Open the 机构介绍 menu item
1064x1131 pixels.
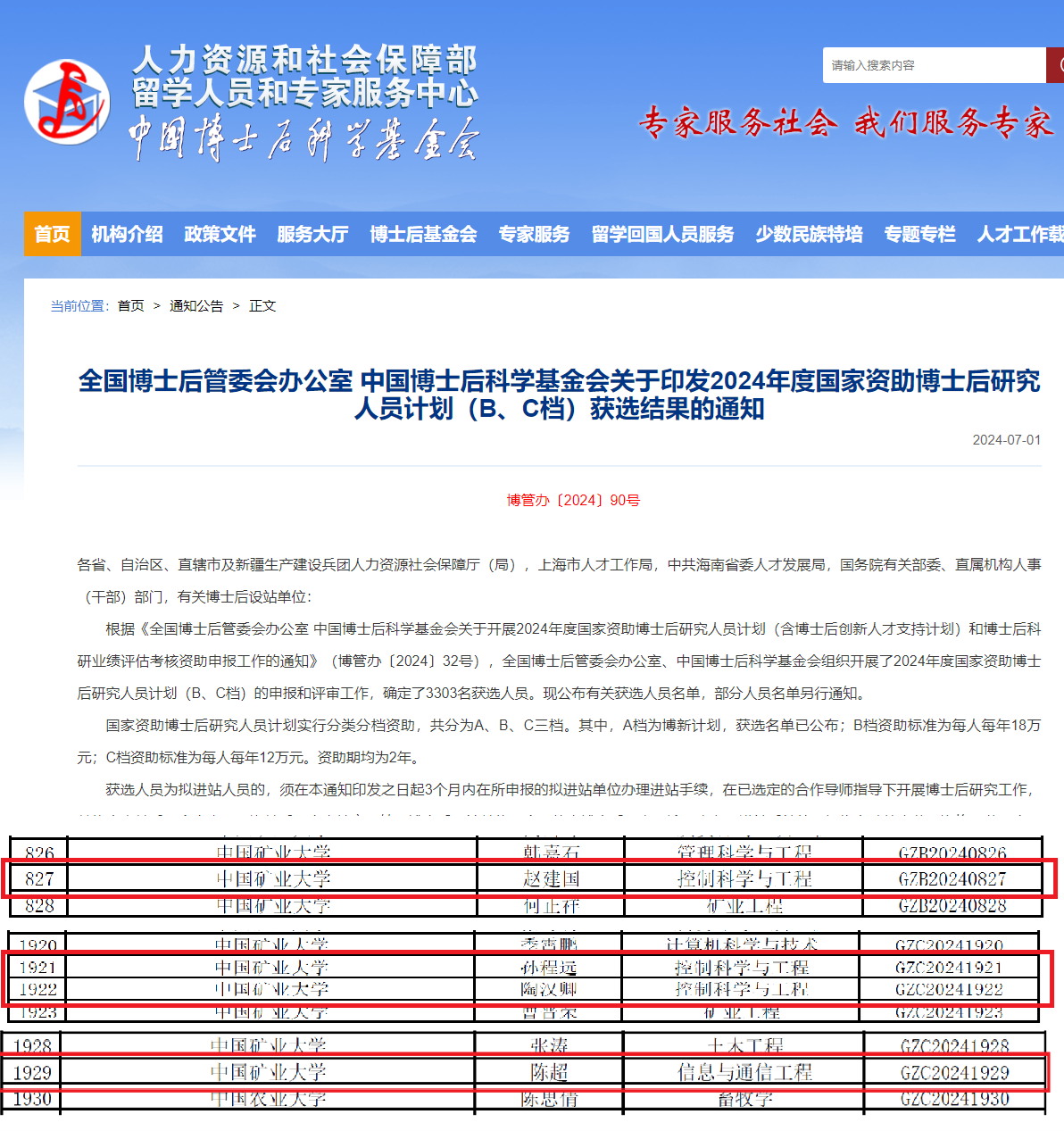(x=127, y=234)
